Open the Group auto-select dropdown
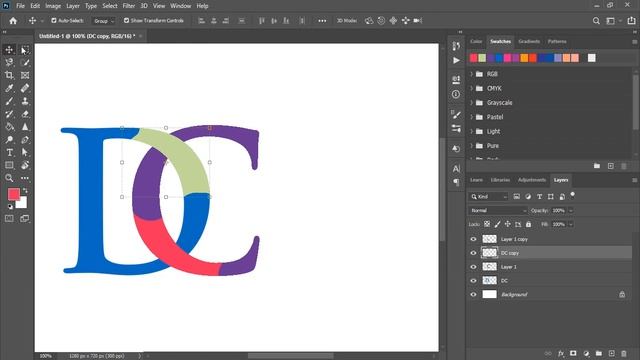 click(x=104, y=21)
